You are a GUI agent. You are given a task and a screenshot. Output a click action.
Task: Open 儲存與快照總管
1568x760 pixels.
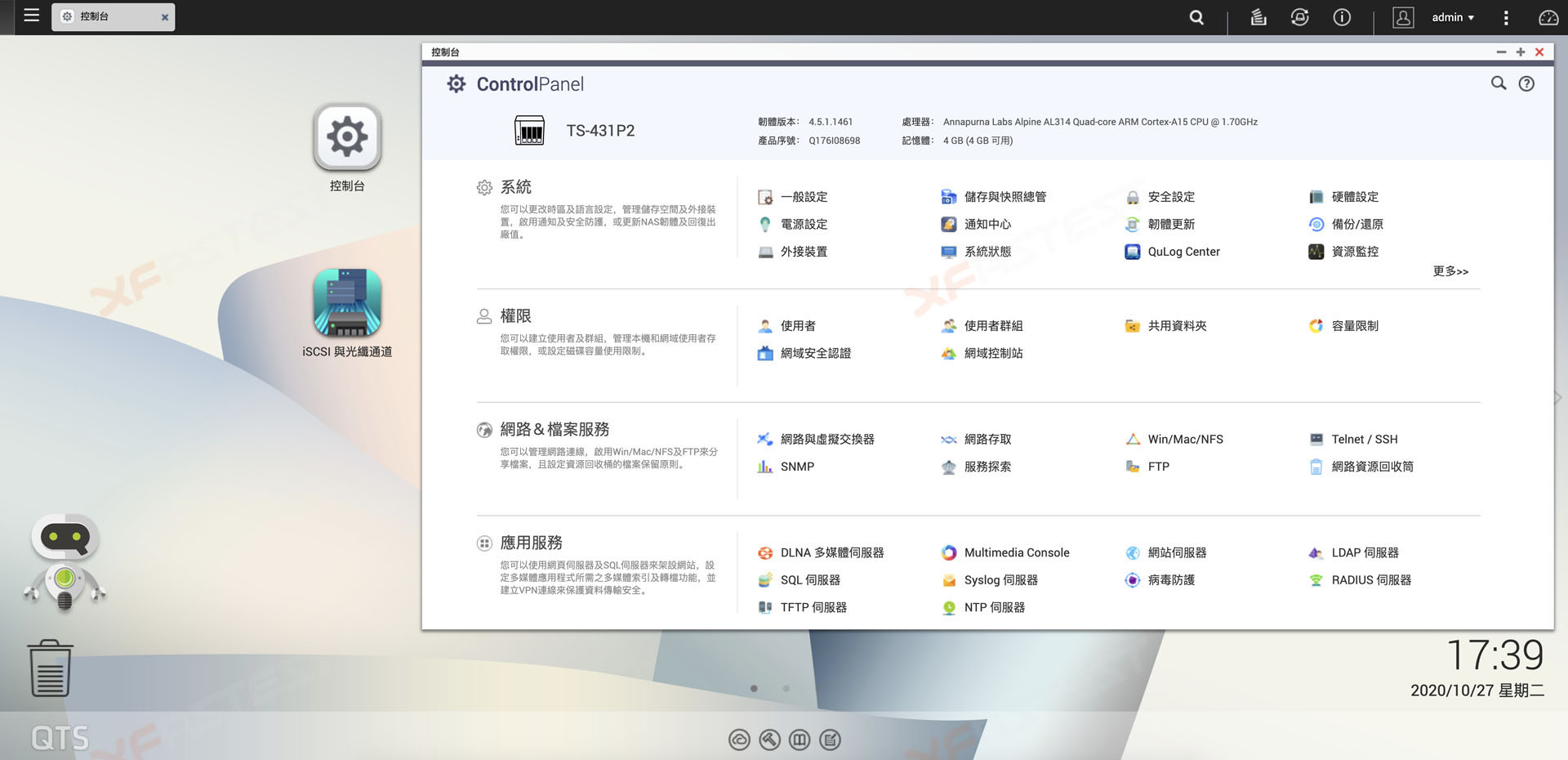coord(994,197)
